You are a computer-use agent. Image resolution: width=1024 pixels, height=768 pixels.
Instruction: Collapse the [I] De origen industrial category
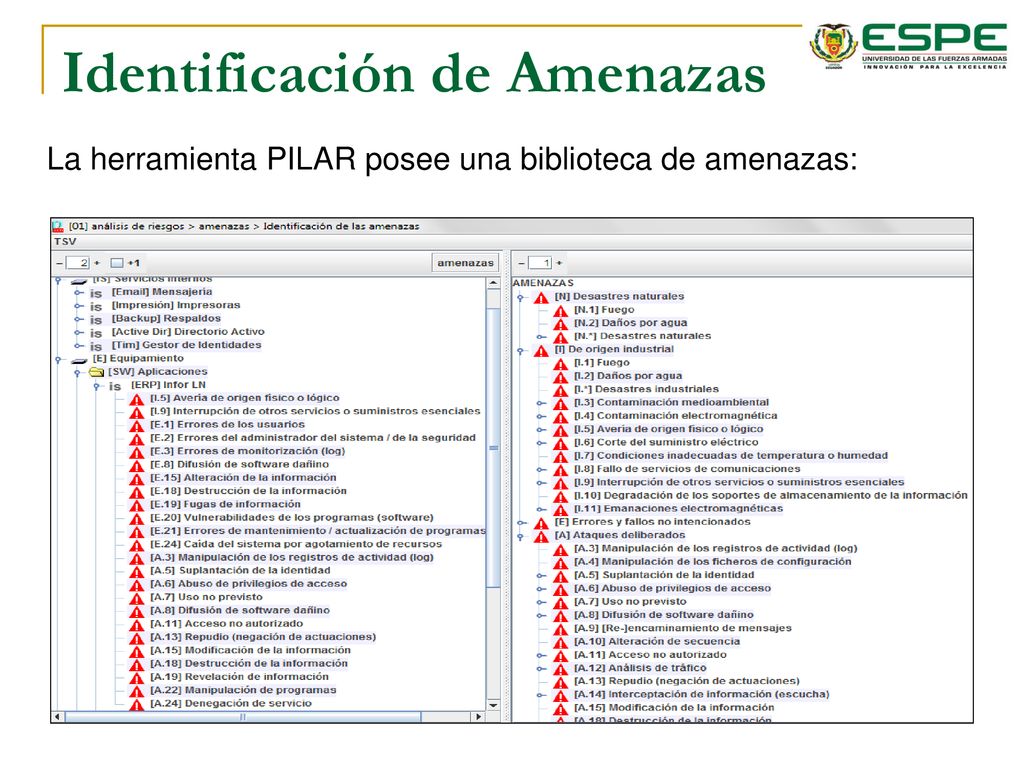520,351
